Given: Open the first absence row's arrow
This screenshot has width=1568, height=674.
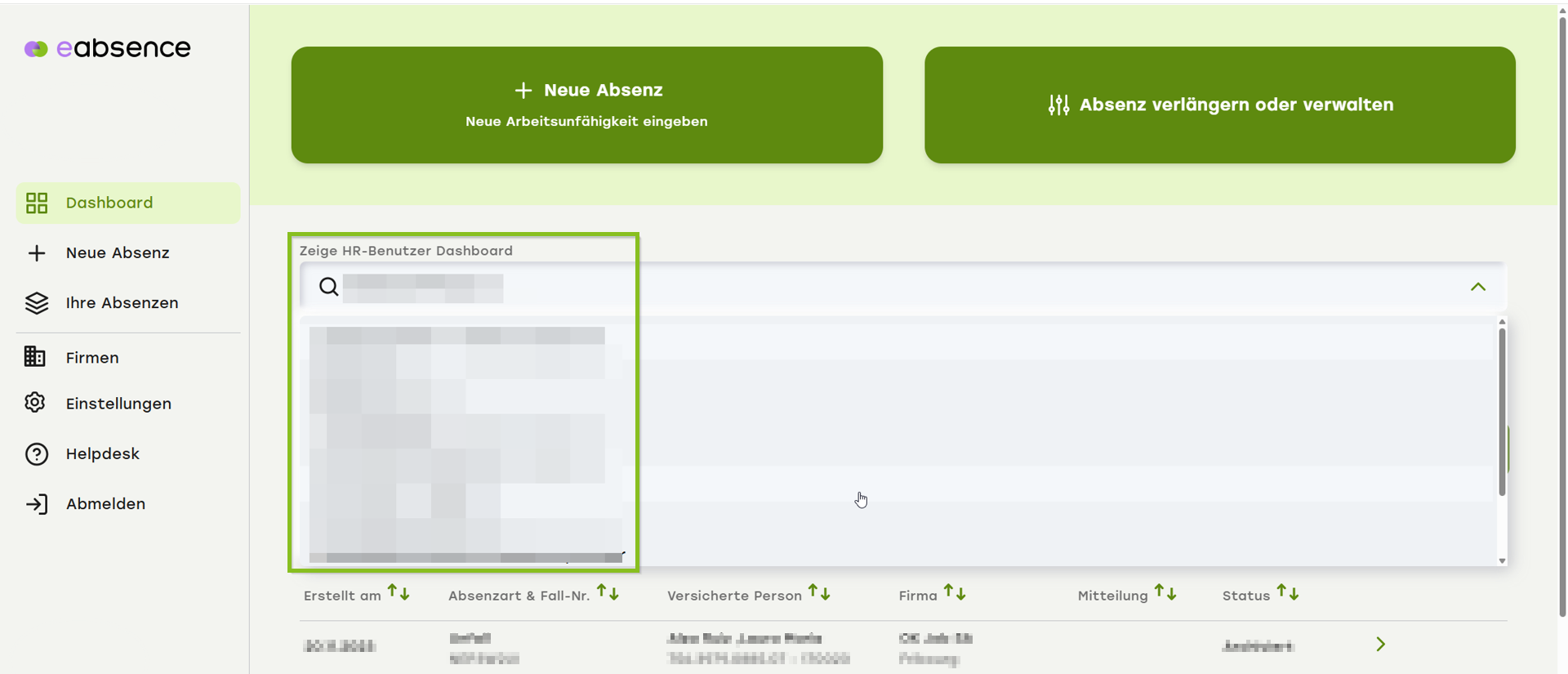Looking at the screenshot, I should [x=1380, y=645].
